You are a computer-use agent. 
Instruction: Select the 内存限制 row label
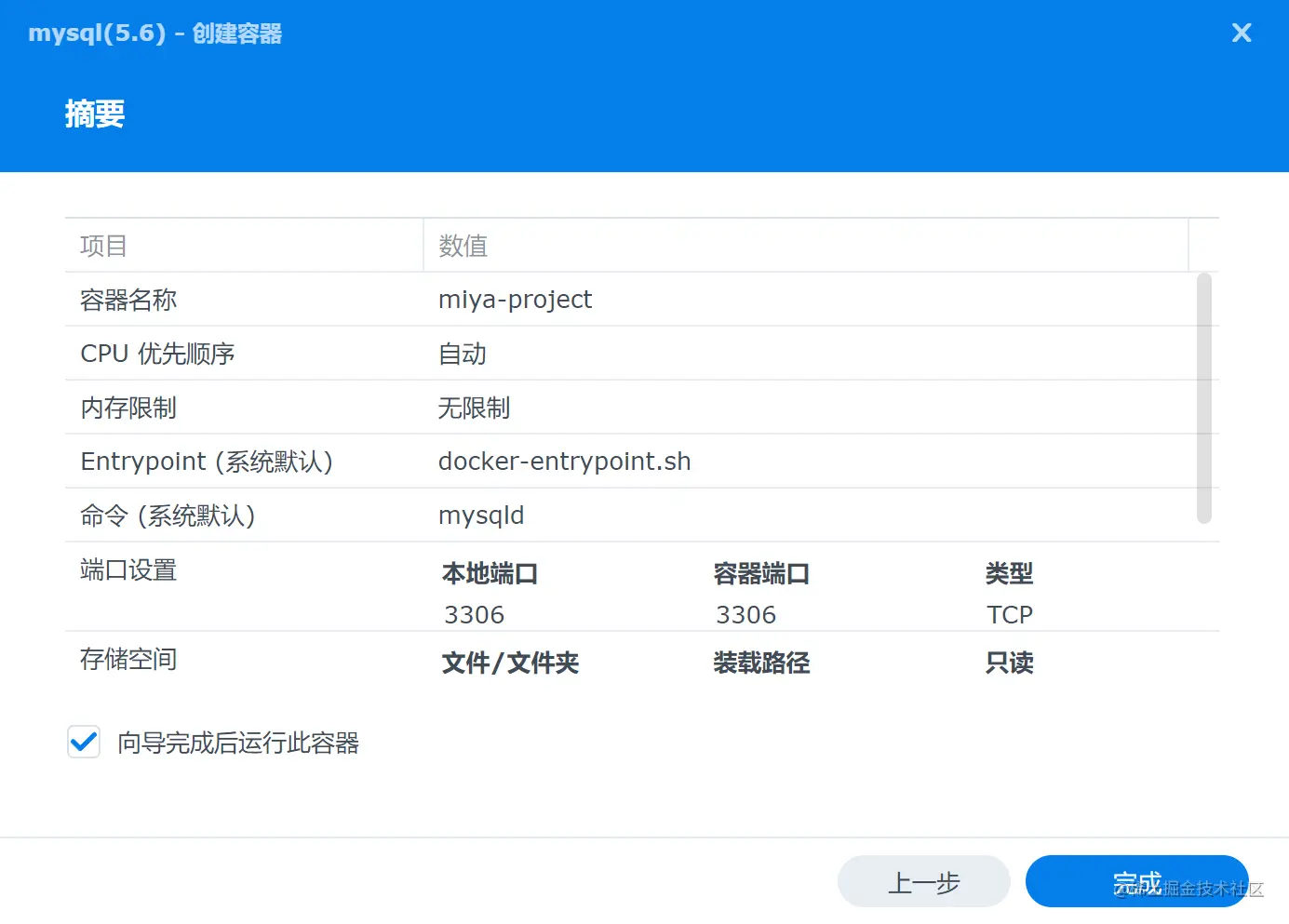click(128, 408)
